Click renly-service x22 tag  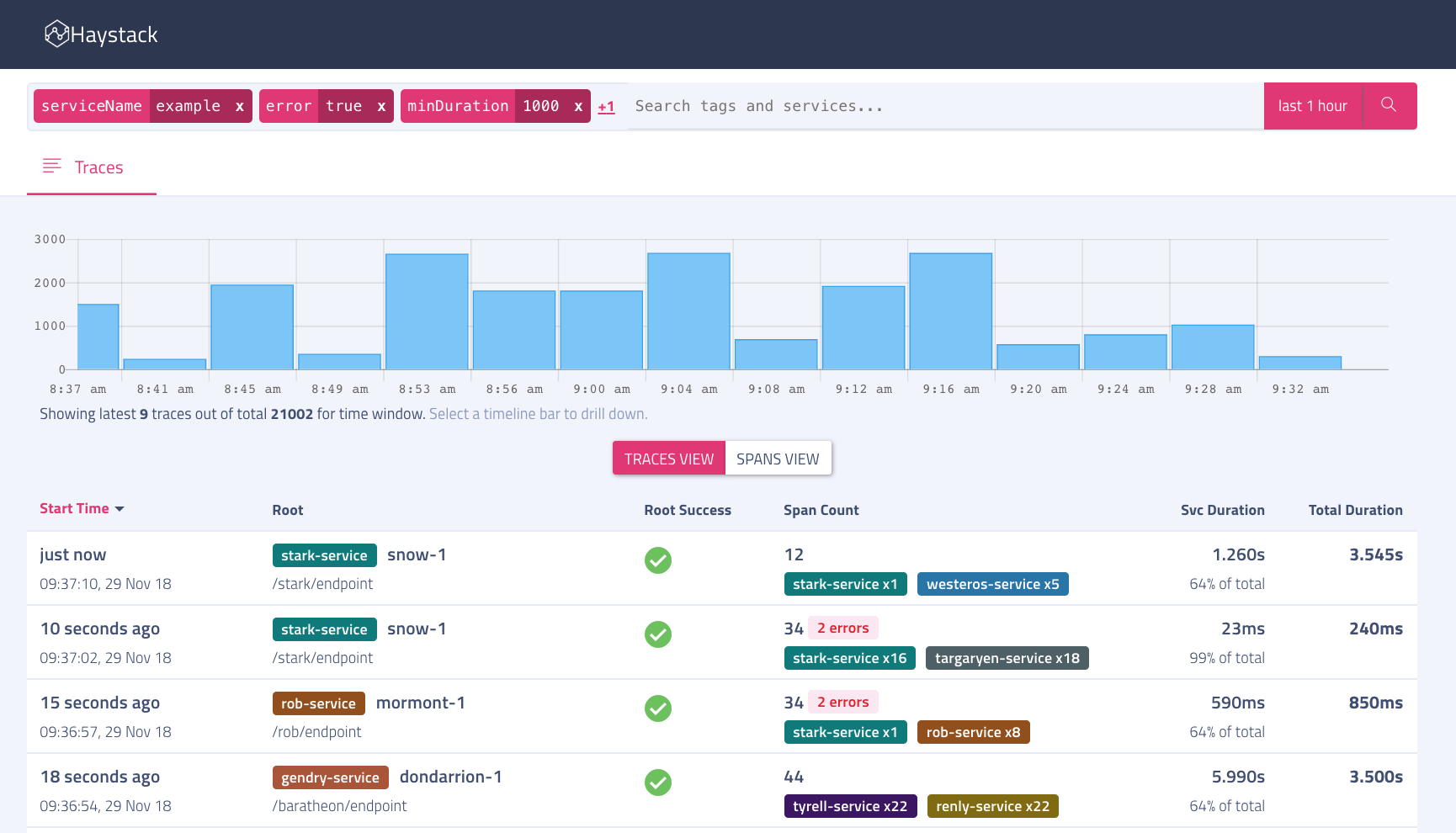click(993, 806)
